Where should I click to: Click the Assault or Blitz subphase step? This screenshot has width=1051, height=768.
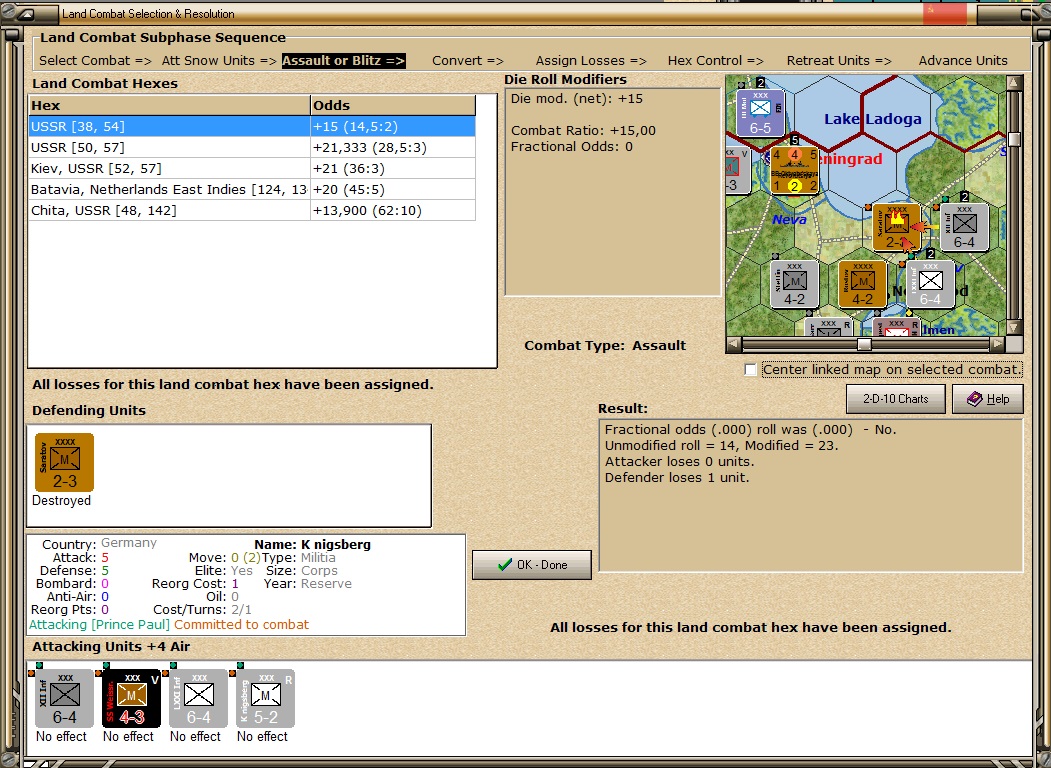pyautogui.click(x=343, y=60)
